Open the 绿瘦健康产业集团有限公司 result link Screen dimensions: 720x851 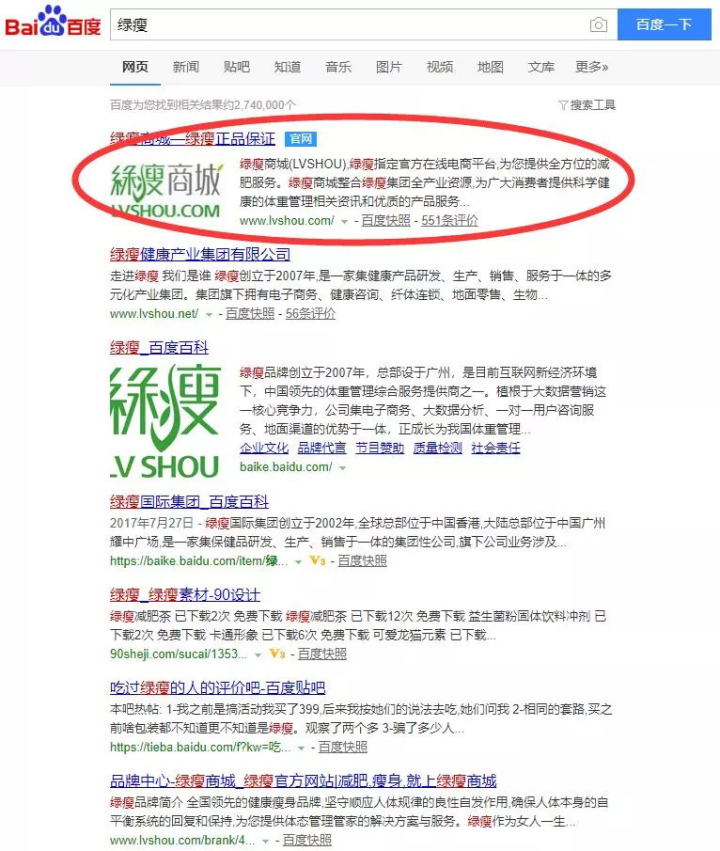(x=200, y=254)
